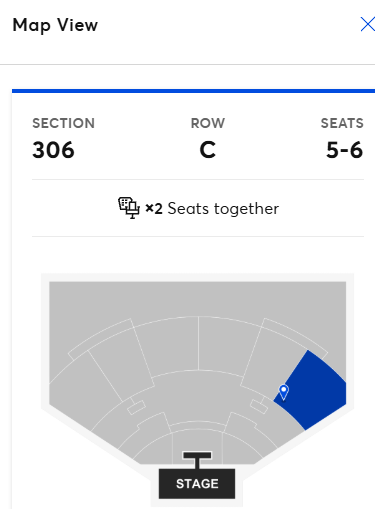Click the small right sound booth rectangle

click(x=259, y=406)
